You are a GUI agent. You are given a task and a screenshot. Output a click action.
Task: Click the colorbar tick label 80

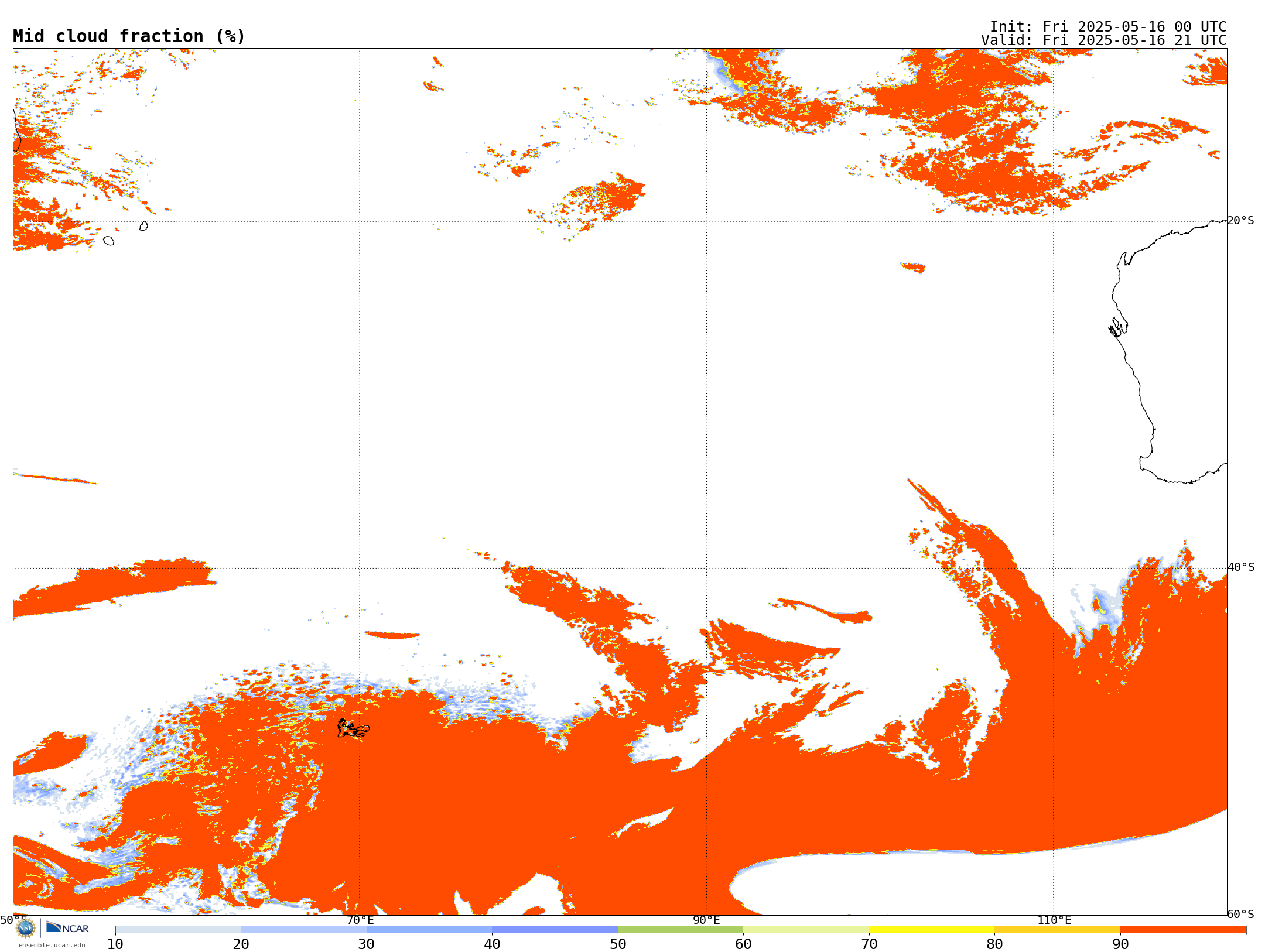click(x=994, y=944)
